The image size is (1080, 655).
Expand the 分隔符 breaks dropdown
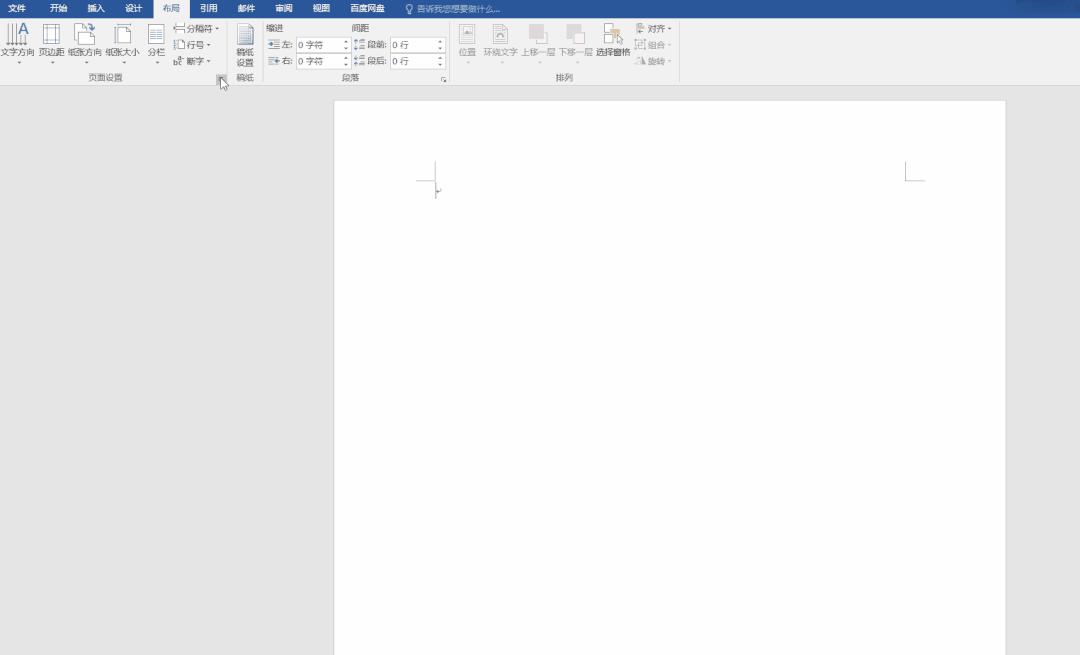point(196,29)
